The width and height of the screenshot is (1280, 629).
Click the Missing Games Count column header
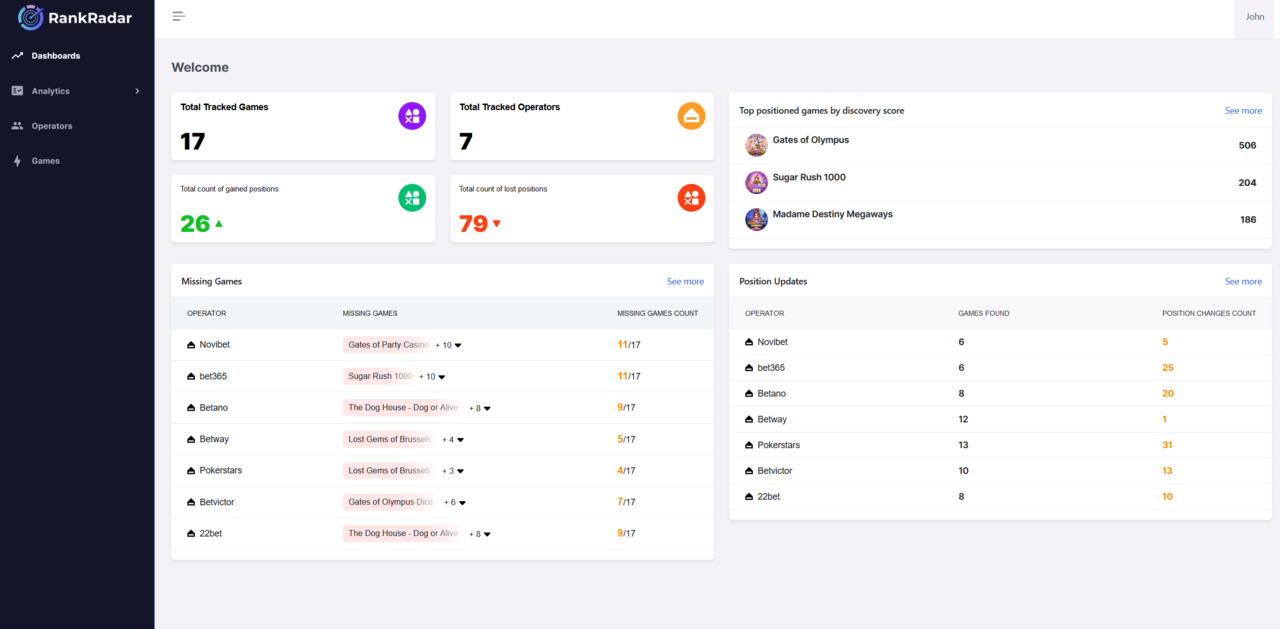pyautogui.click(x=658, y=314)
